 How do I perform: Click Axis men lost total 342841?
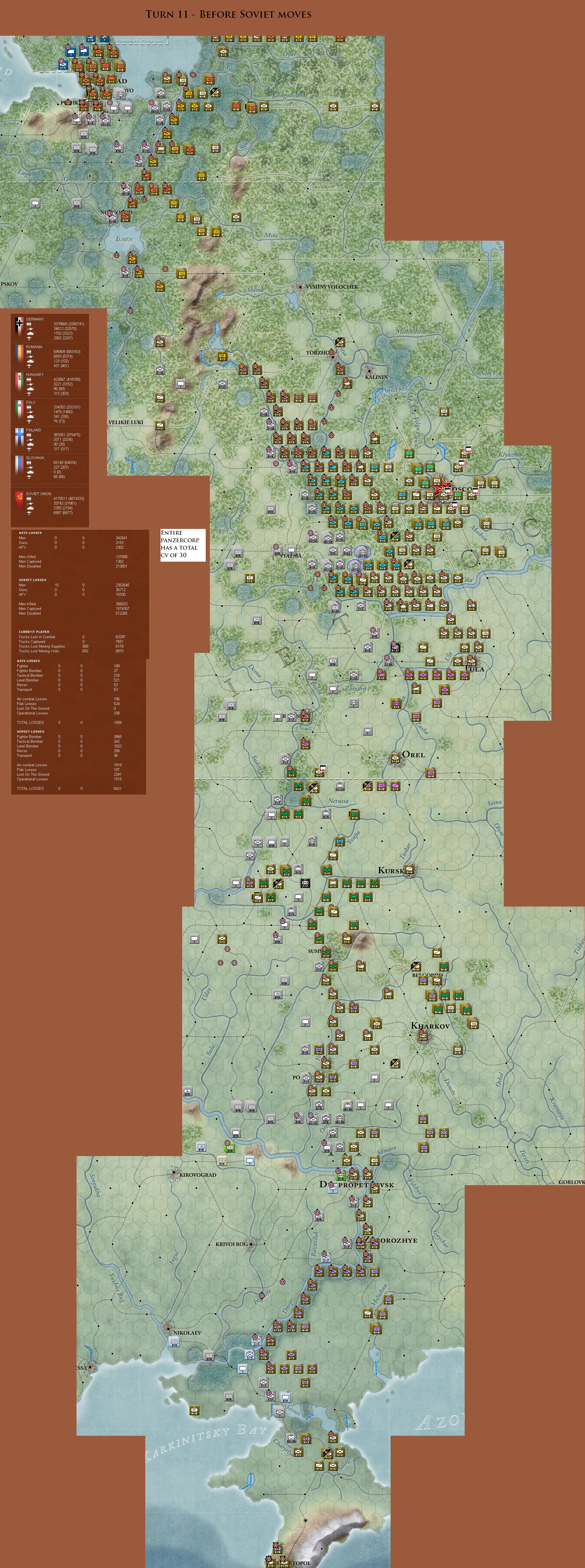pyautogui.click(x=121, y=538)
